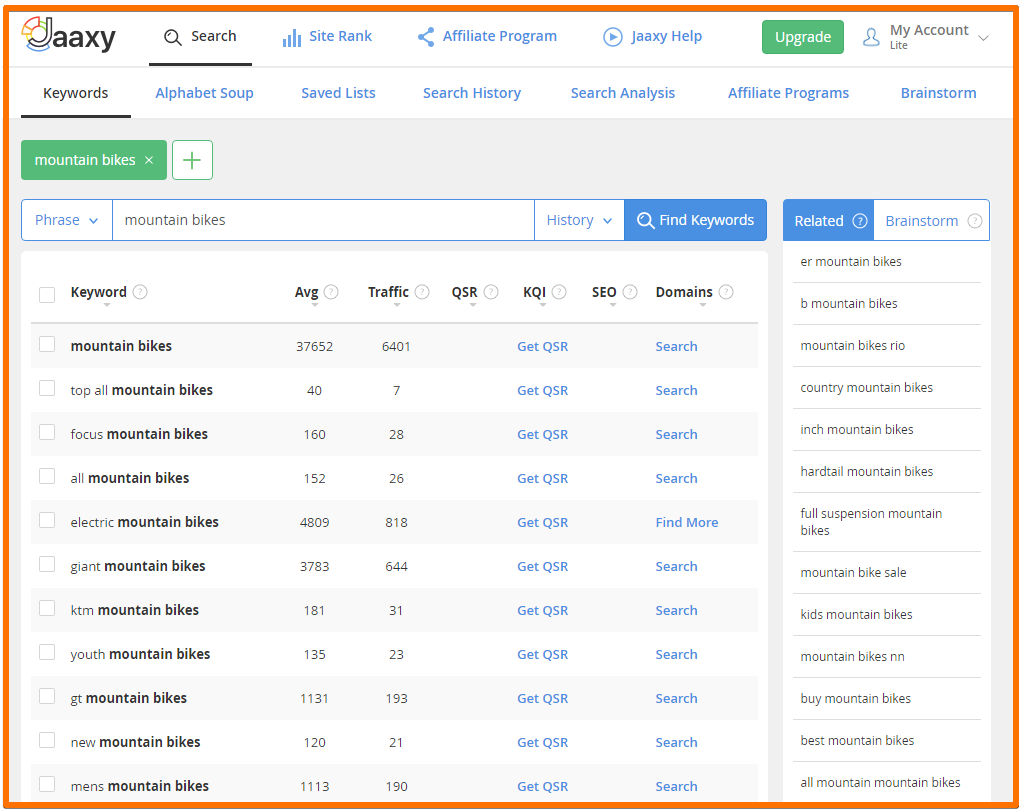Toggle the select-all keywords checkbox

(x=47, y=295)
